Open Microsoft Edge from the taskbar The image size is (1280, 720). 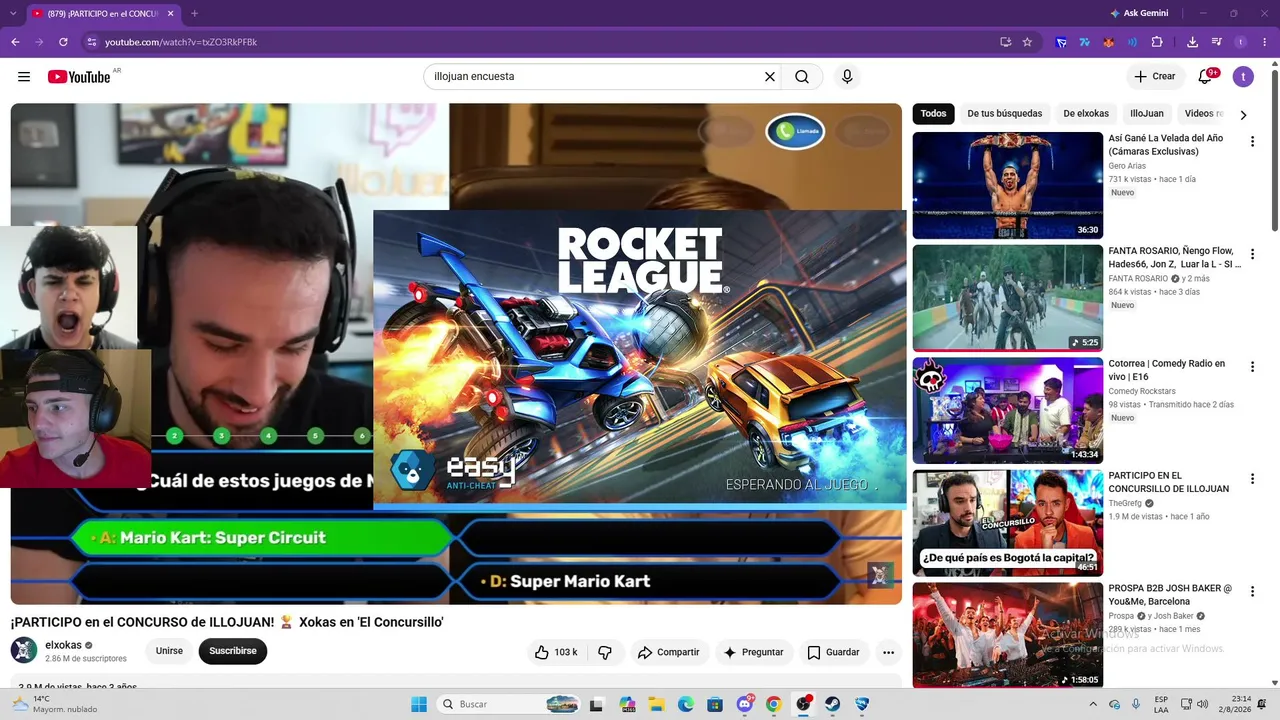(685, 704)
